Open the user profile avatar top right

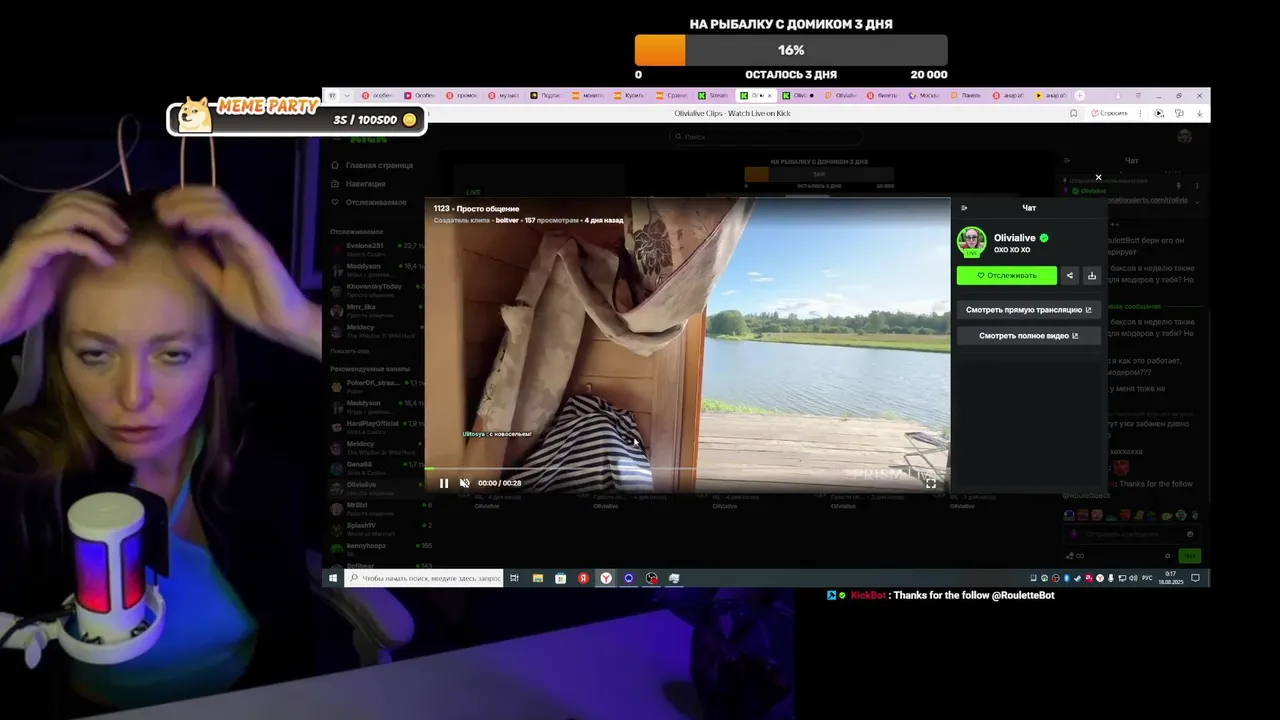pyautogui.click(x=1185, y=137)
